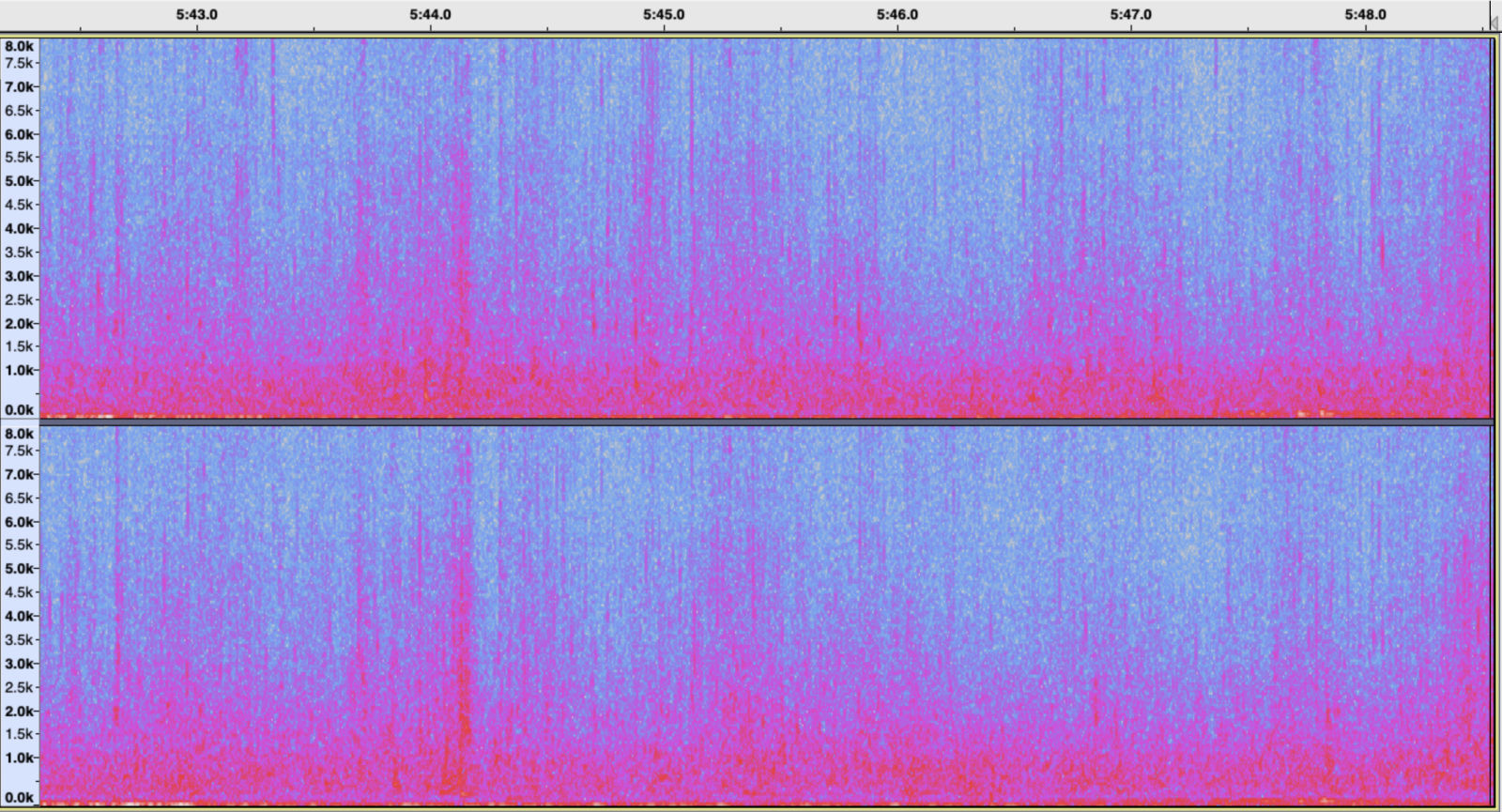The width and height of the screenshot is (1502, 812).
Task: Click the lower channel's 5.0k frequency label
Action: point(19,569)
